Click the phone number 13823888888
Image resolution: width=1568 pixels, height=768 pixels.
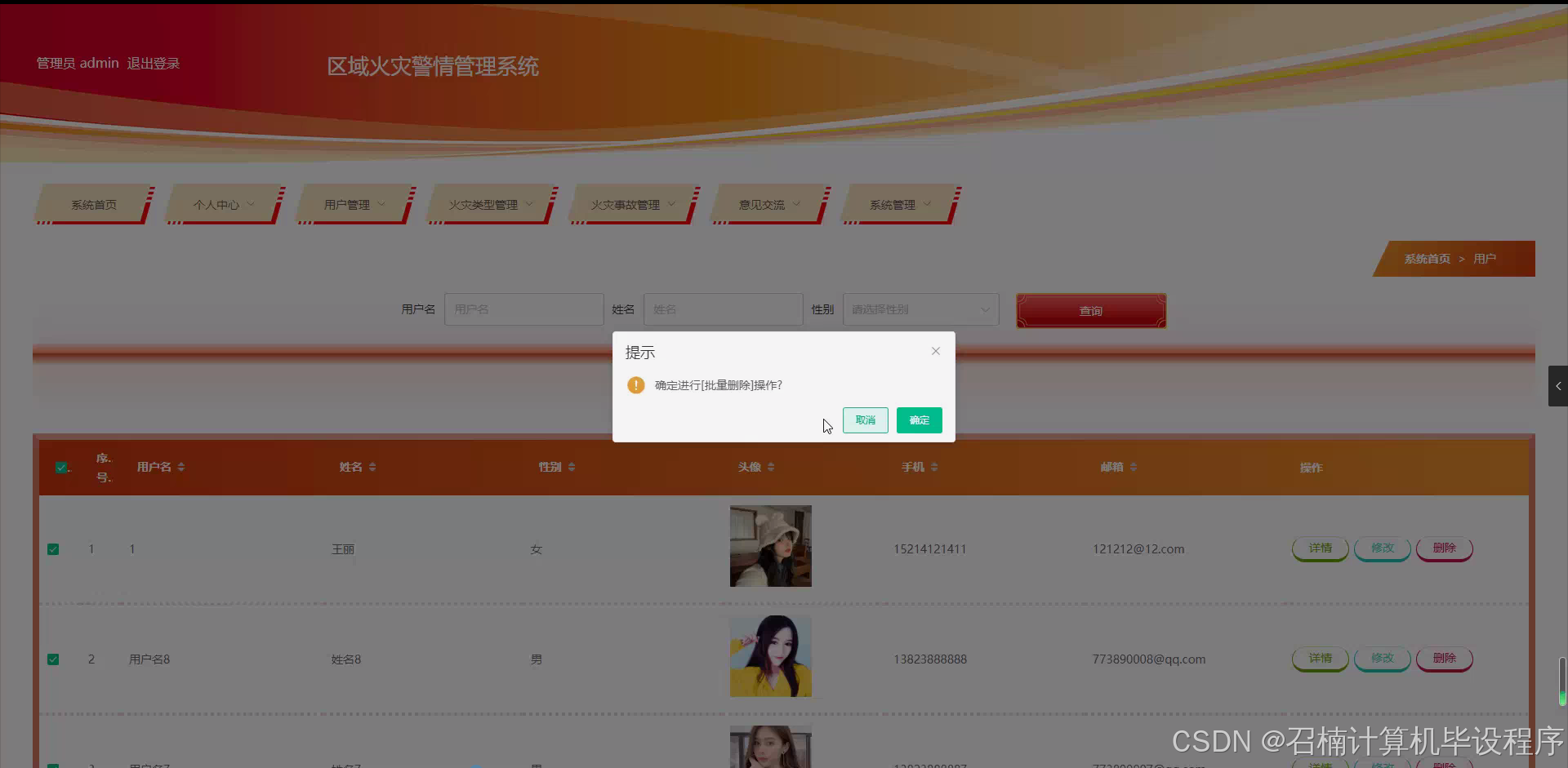click(930, 659)
